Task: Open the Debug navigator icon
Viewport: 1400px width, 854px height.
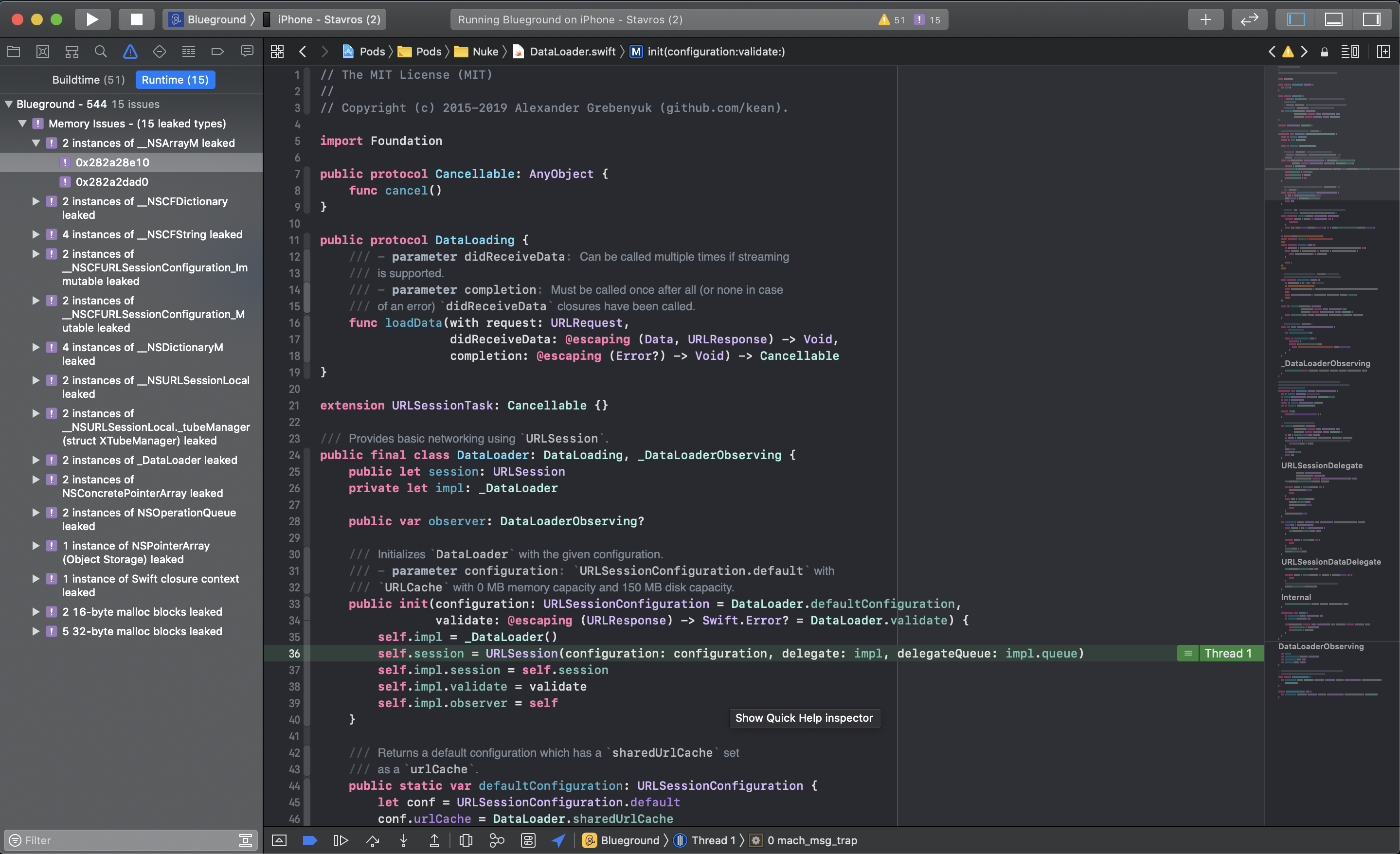Action: tap(189, 52)
